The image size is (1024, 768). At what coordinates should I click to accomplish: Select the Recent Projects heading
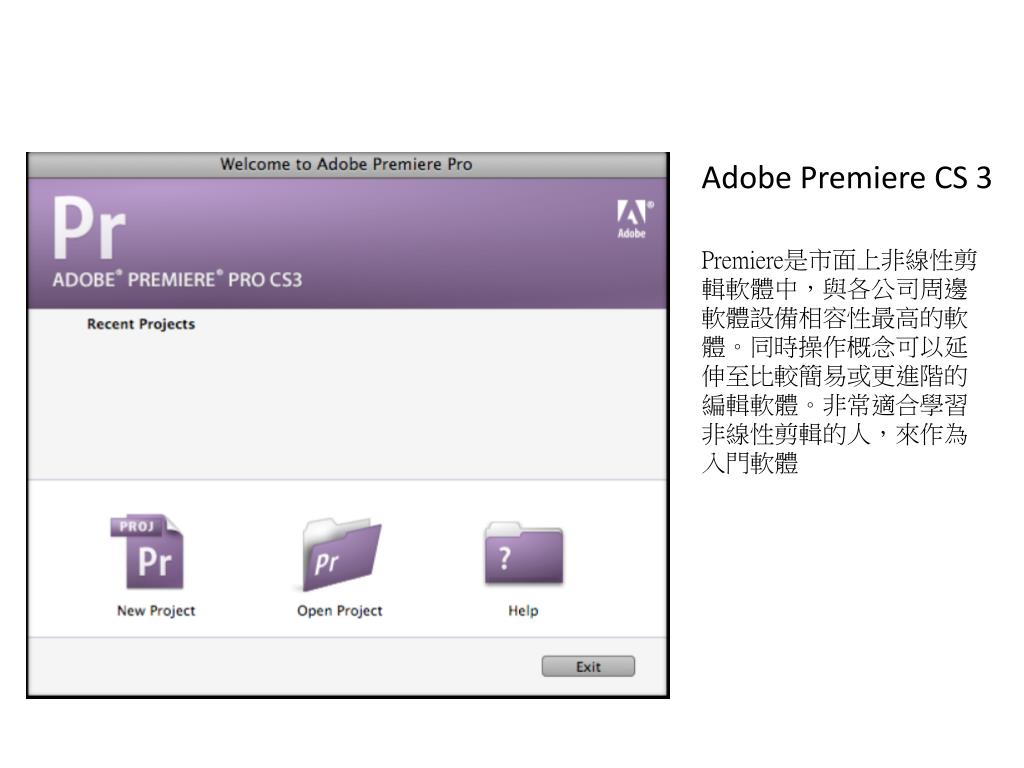(x=141, y=324)
